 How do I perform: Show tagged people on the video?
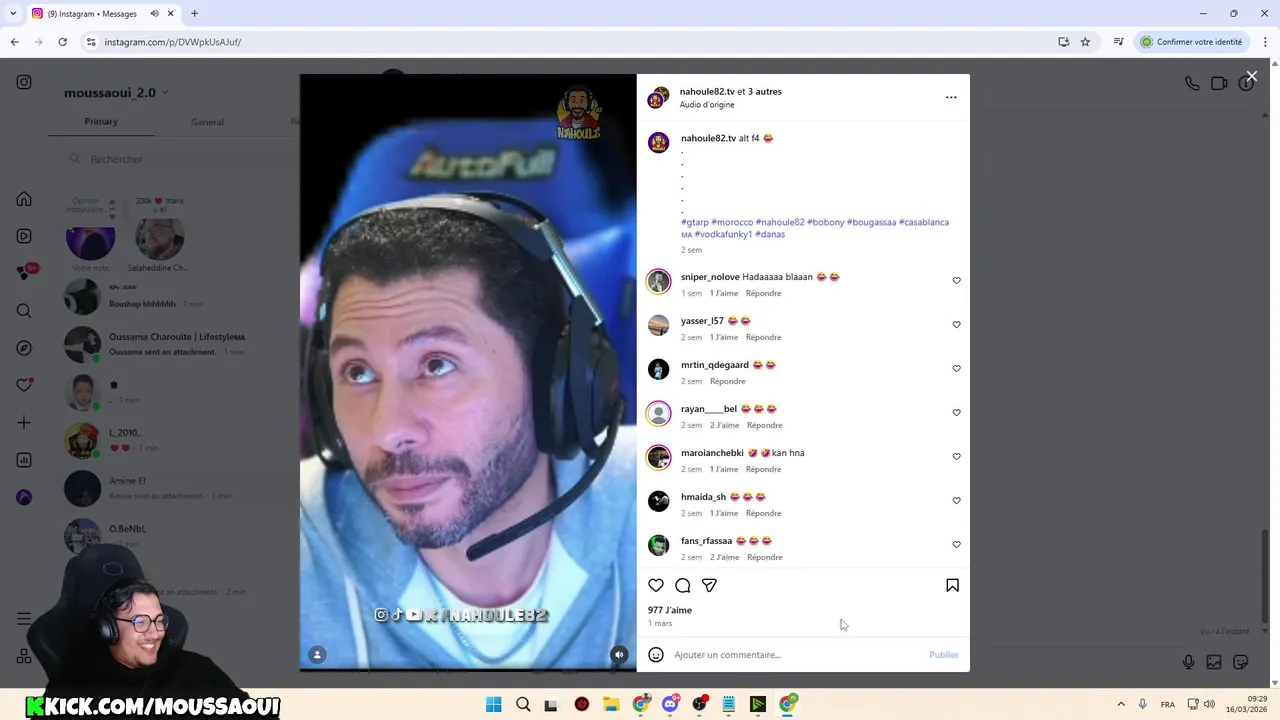317,655
